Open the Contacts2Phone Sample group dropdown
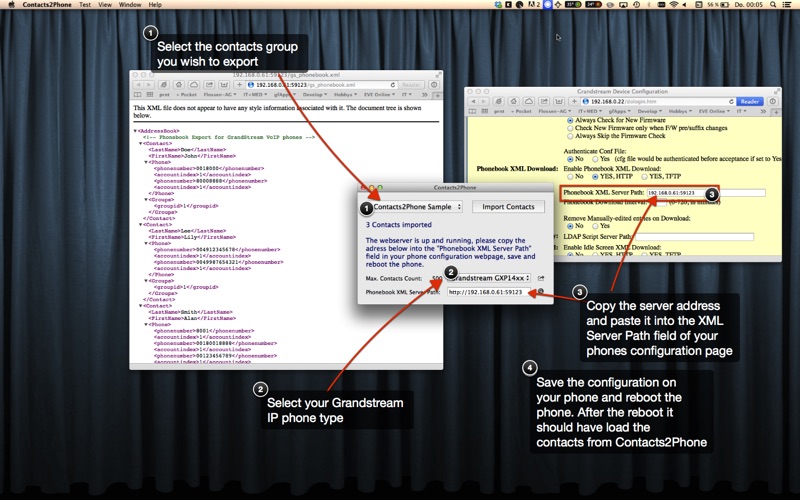800x500 pixels. click(415, 207)
